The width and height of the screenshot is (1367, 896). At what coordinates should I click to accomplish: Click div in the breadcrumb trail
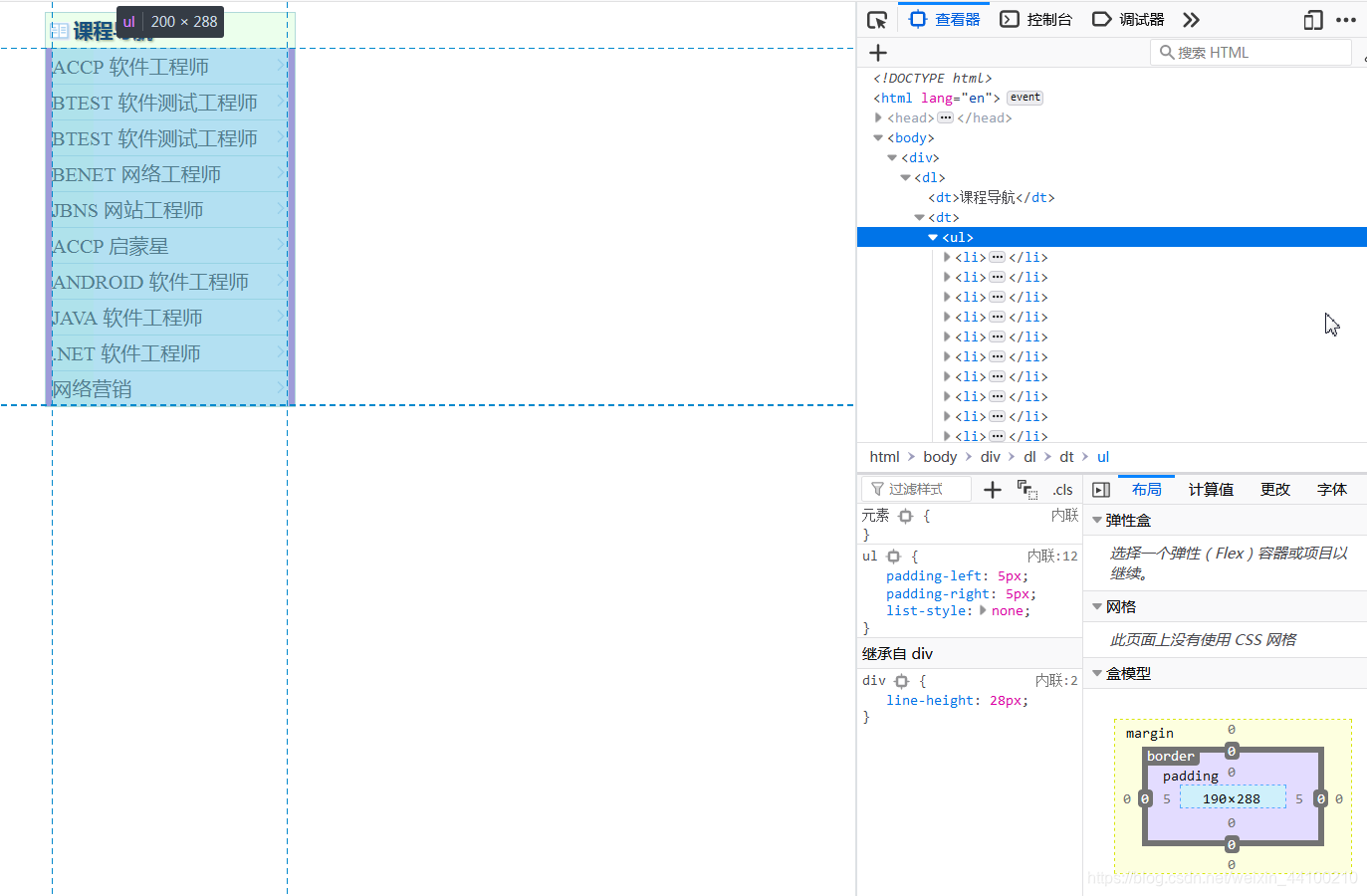[990, 457]
